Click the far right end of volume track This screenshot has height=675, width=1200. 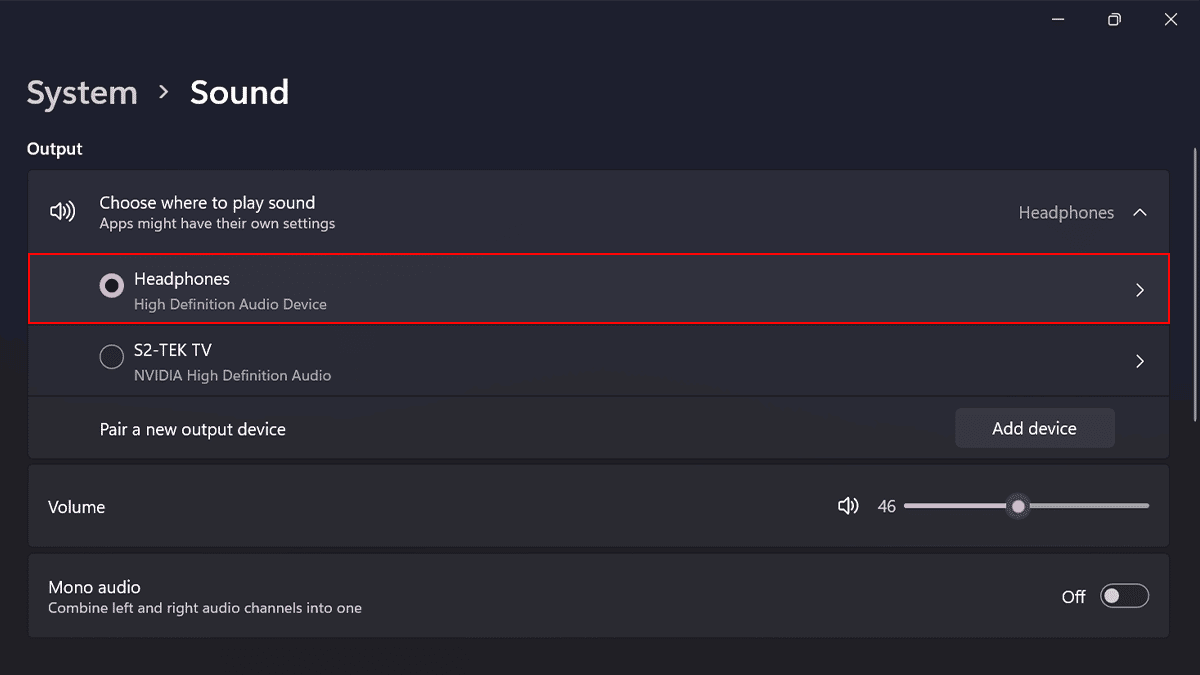pos(1146,507)
